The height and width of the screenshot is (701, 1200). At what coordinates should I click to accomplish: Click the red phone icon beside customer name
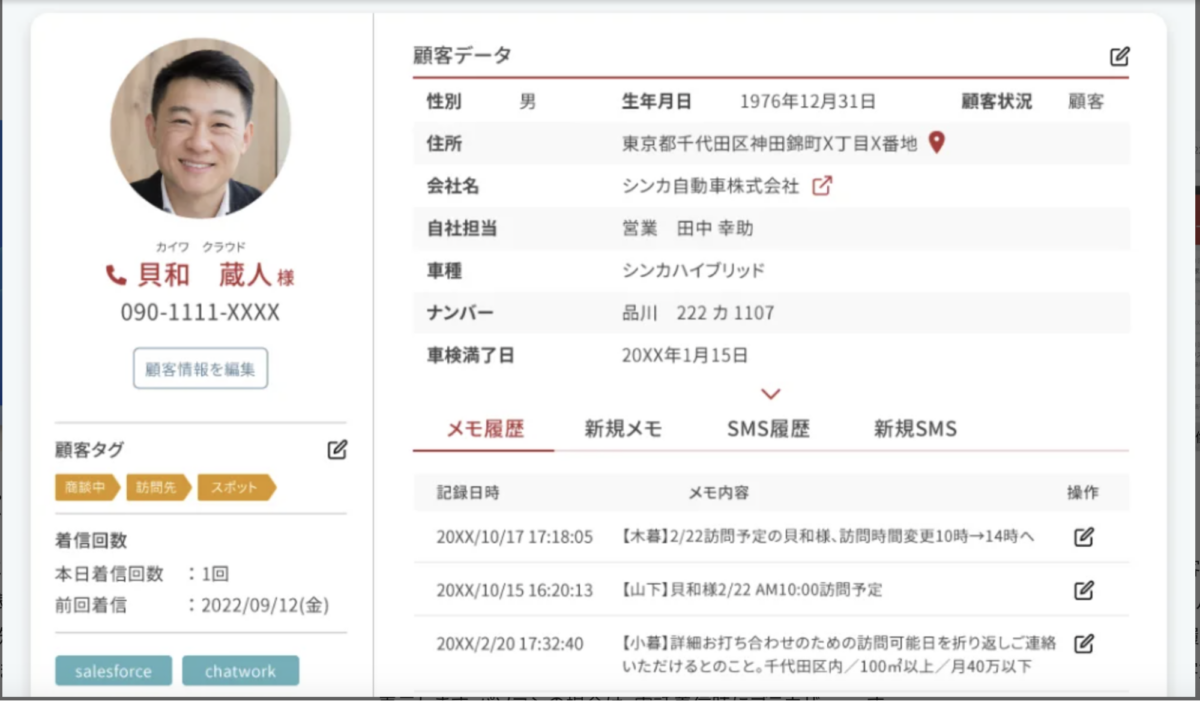[117, 275]
